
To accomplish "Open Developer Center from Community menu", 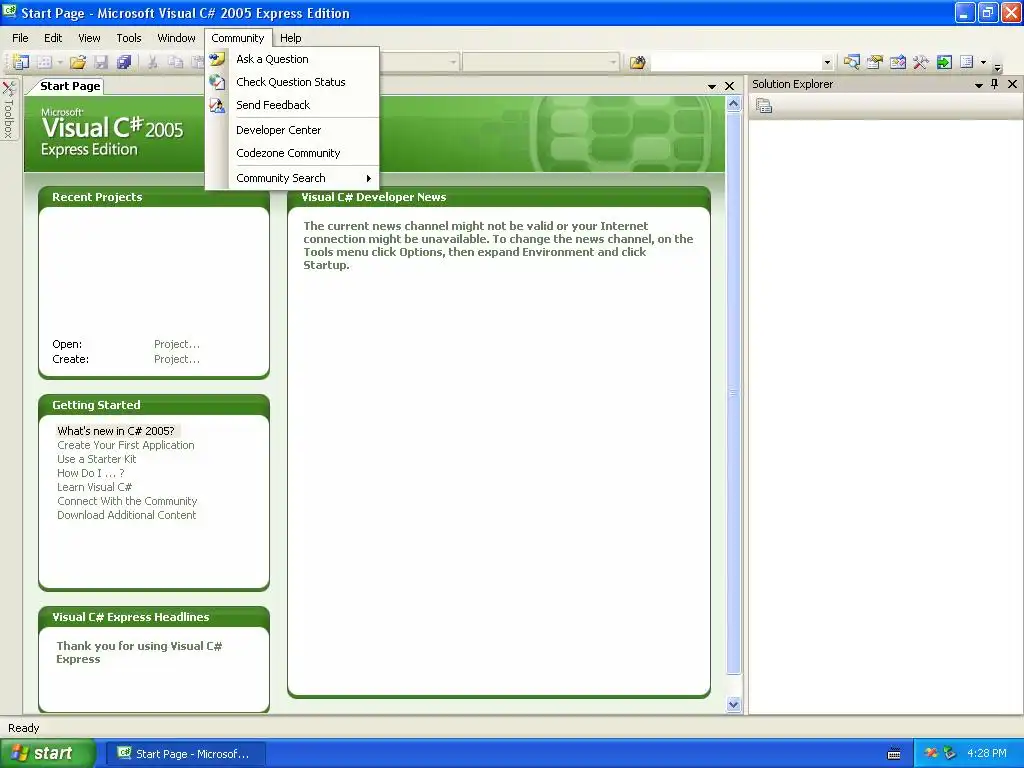I will click(293, 130).
